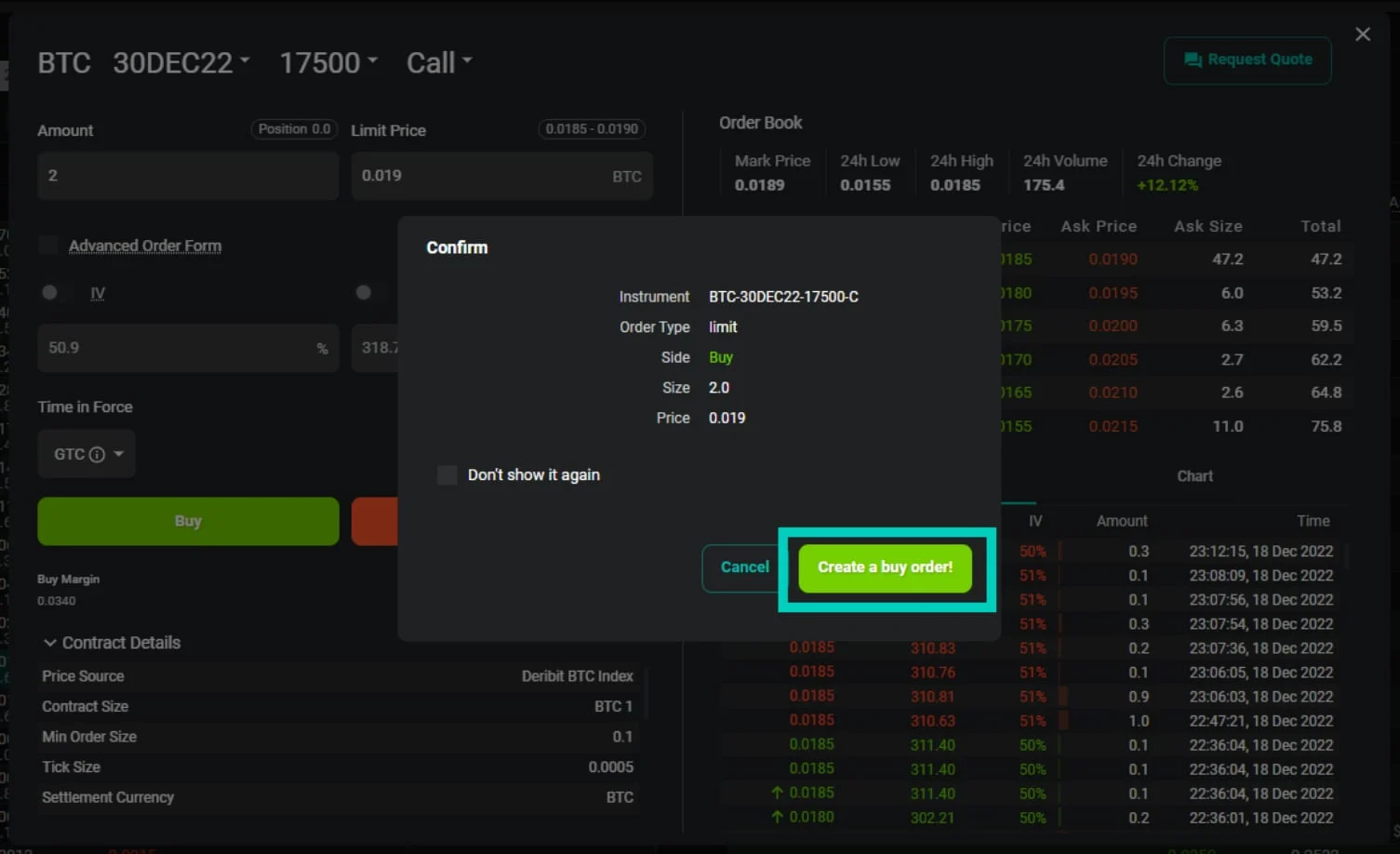Image resolution: width=1400 pixels, height=854 pixels.
Task: Switch to the Chart tab
Action: (x=1194, y=476)
